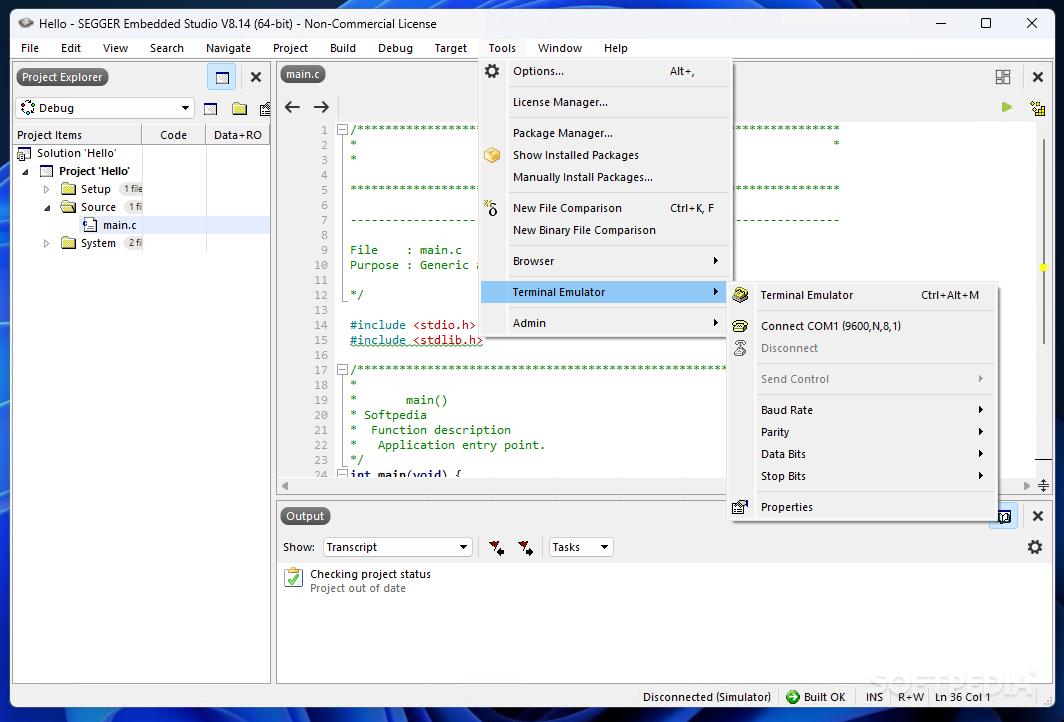1064x722 pixels.
Task: Select main.c in the project tree
Action: pyautogui.click(x=119, y=225)
